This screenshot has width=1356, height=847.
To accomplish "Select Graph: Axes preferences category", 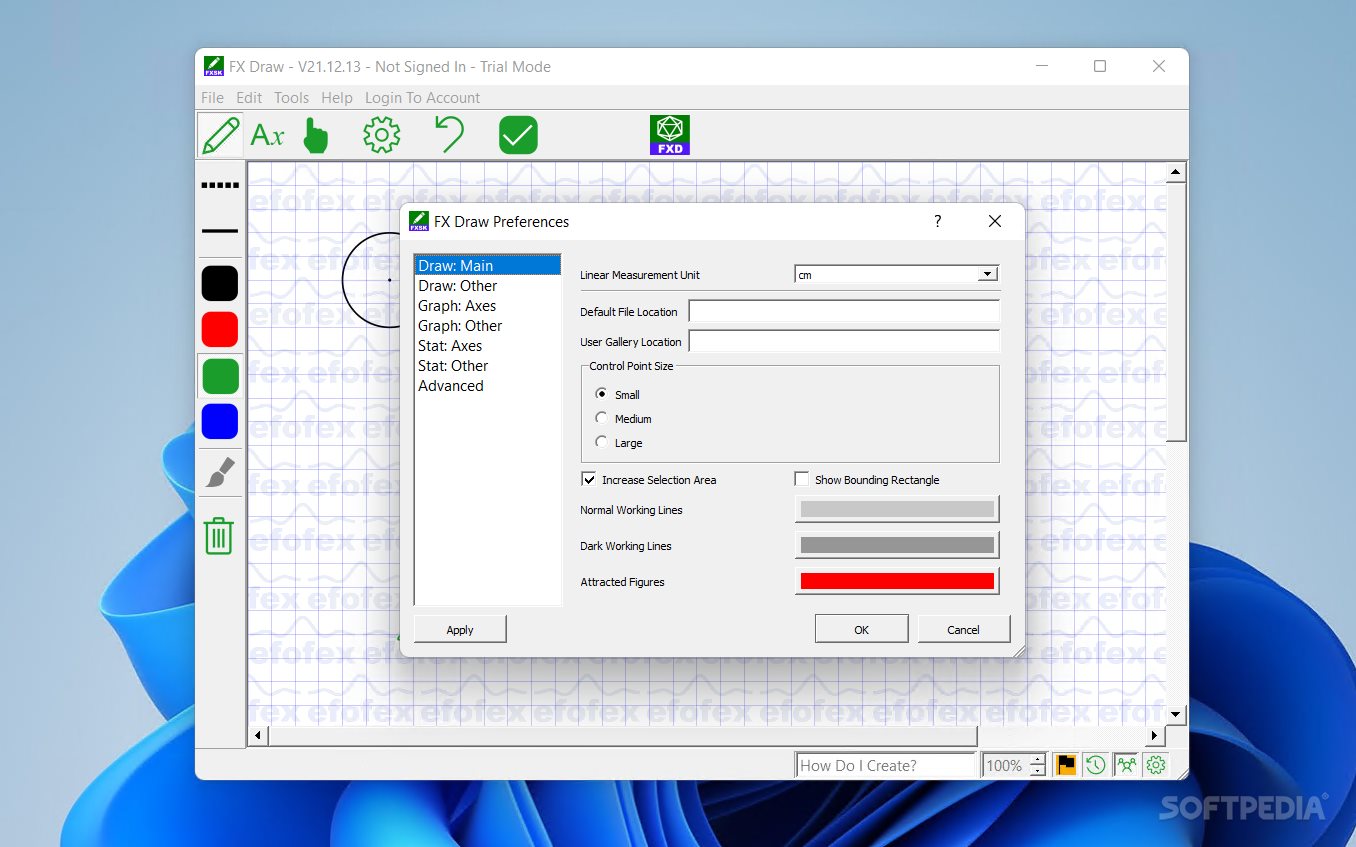I will (x=488, y=305).
